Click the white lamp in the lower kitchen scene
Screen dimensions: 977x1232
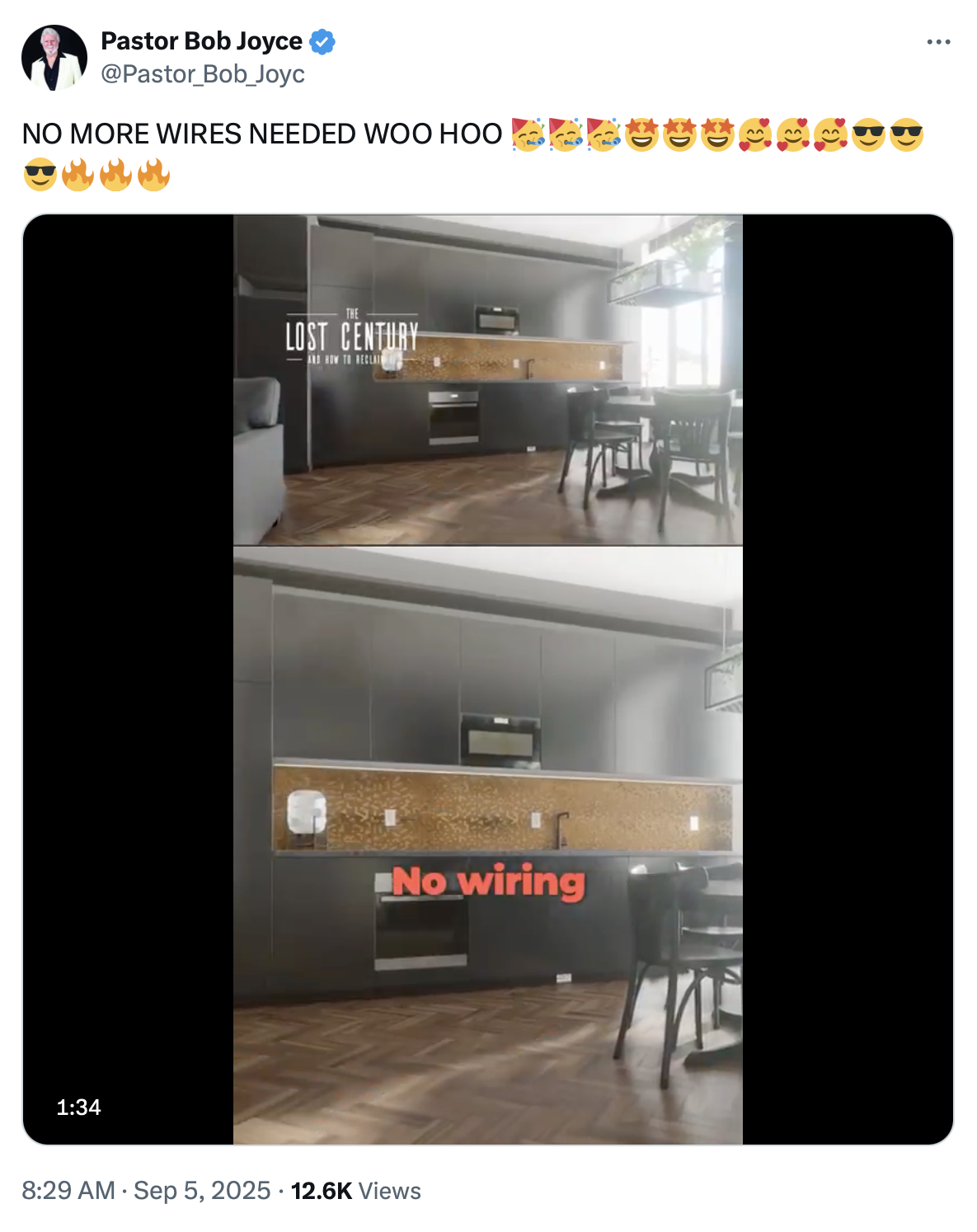tap(306, 816)
